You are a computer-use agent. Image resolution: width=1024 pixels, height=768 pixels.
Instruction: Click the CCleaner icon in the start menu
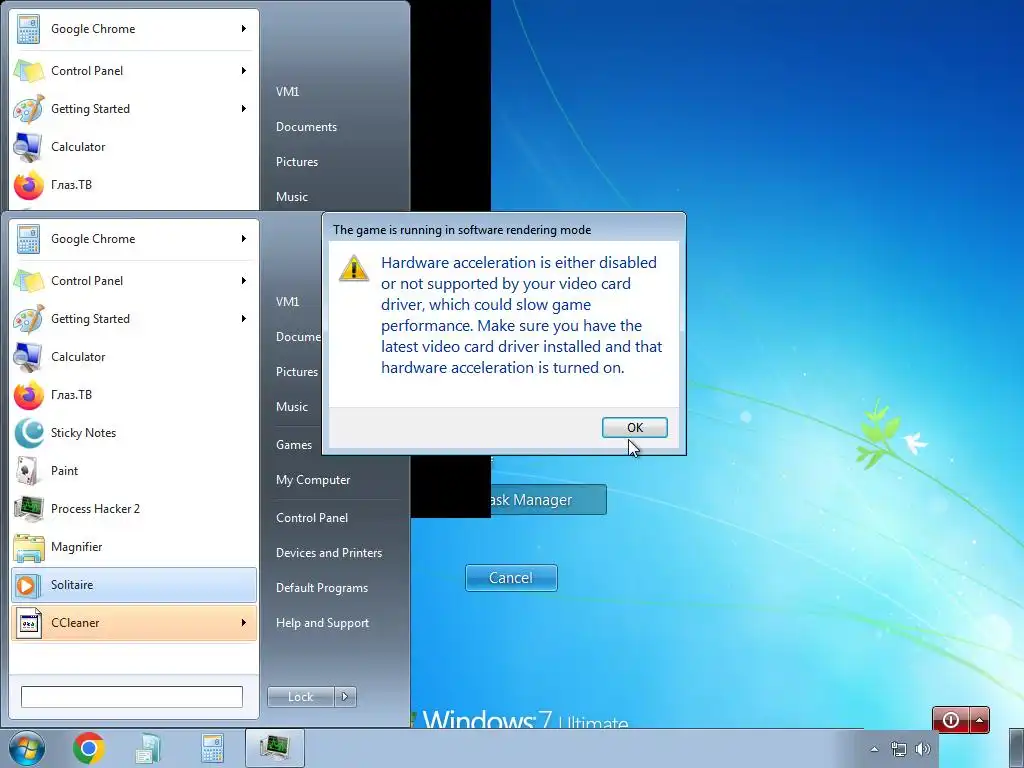(29, 623)
